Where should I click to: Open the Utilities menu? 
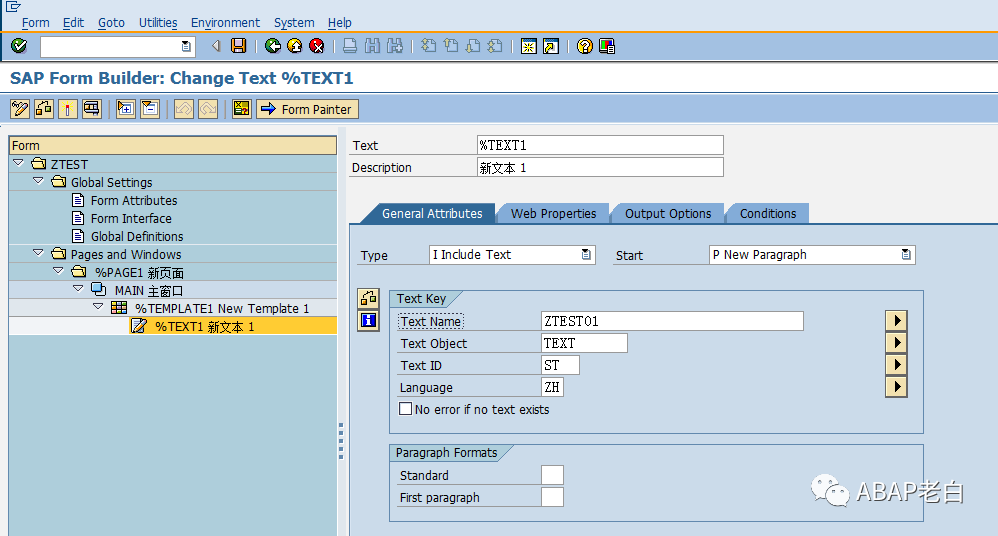tap(158, 22)
